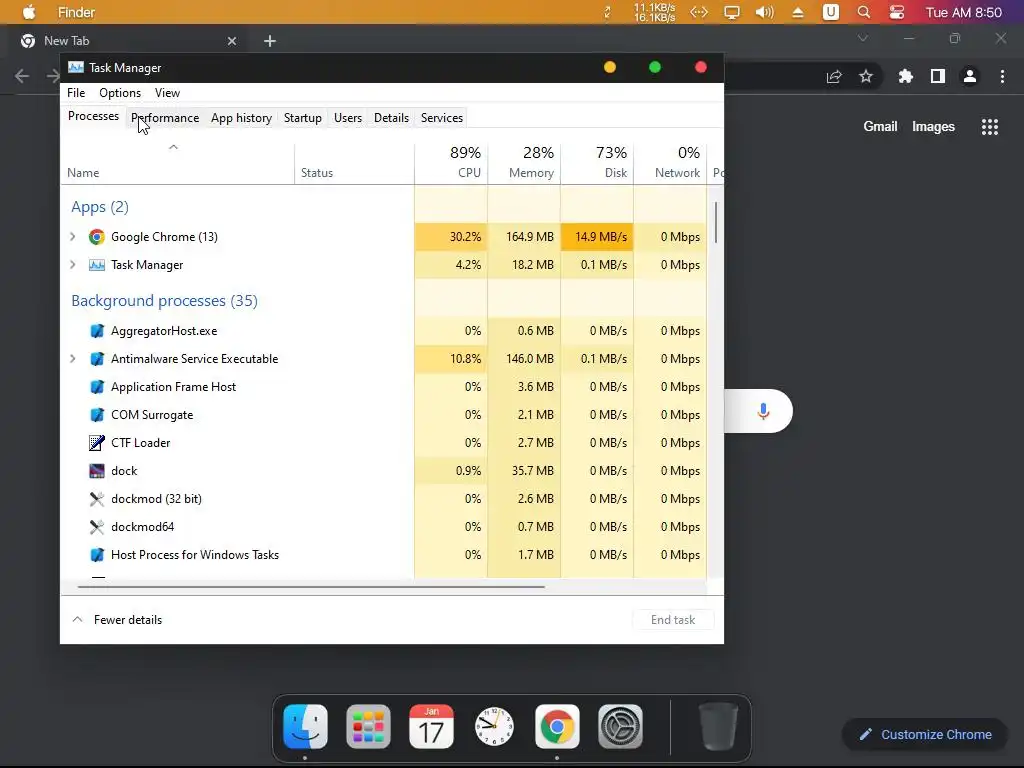This screenshot has width=1024, height=768.
Task: Switch to the Performance tab
Action: (165, 118)
